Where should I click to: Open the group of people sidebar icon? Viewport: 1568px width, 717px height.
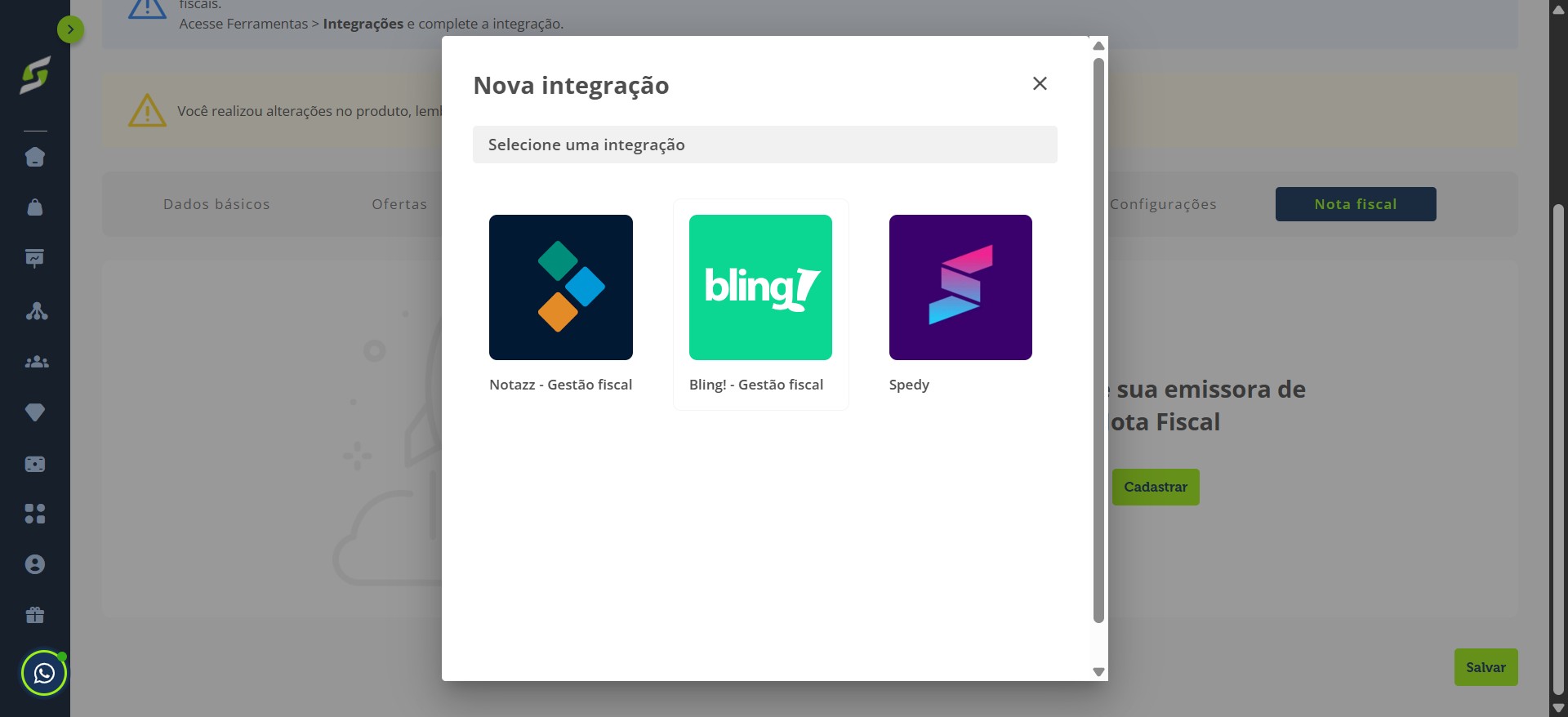tap(37, 362)
